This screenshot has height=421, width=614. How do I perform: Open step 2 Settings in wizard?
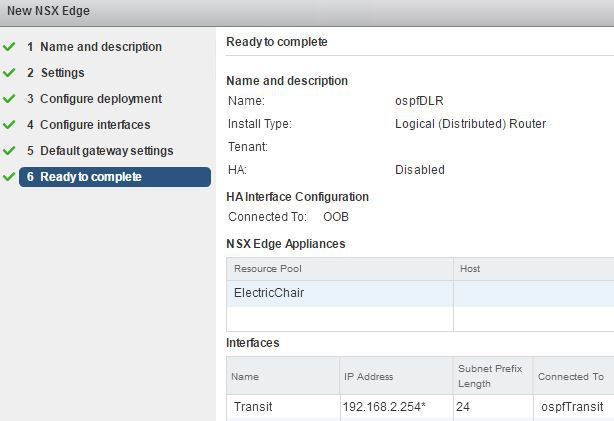(x=62, y=73)
